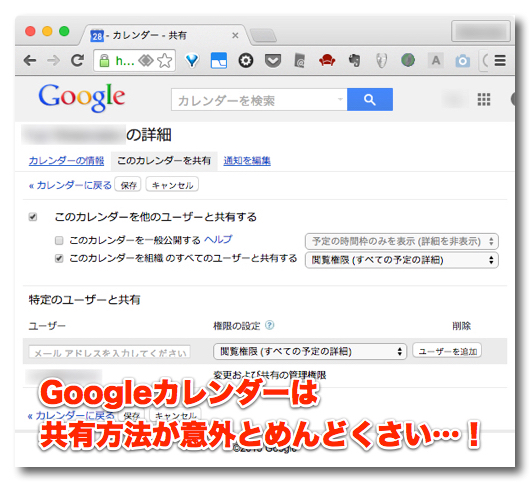Click the ユーザーを追加 button
This screenshot has width=530, height=482.
tap(447, 351)
